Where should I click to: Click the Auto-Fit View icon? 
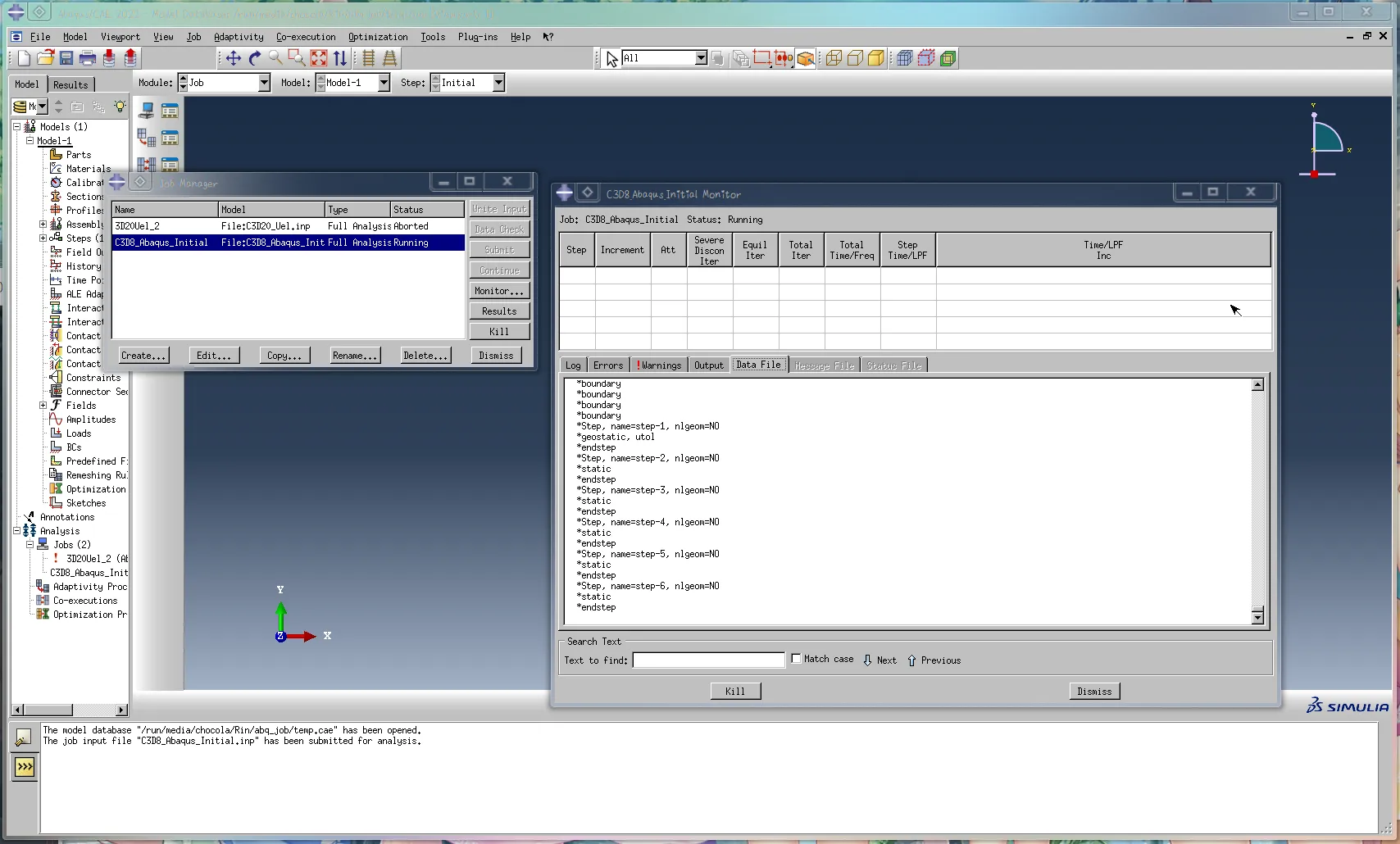click(x=319, y=58)
